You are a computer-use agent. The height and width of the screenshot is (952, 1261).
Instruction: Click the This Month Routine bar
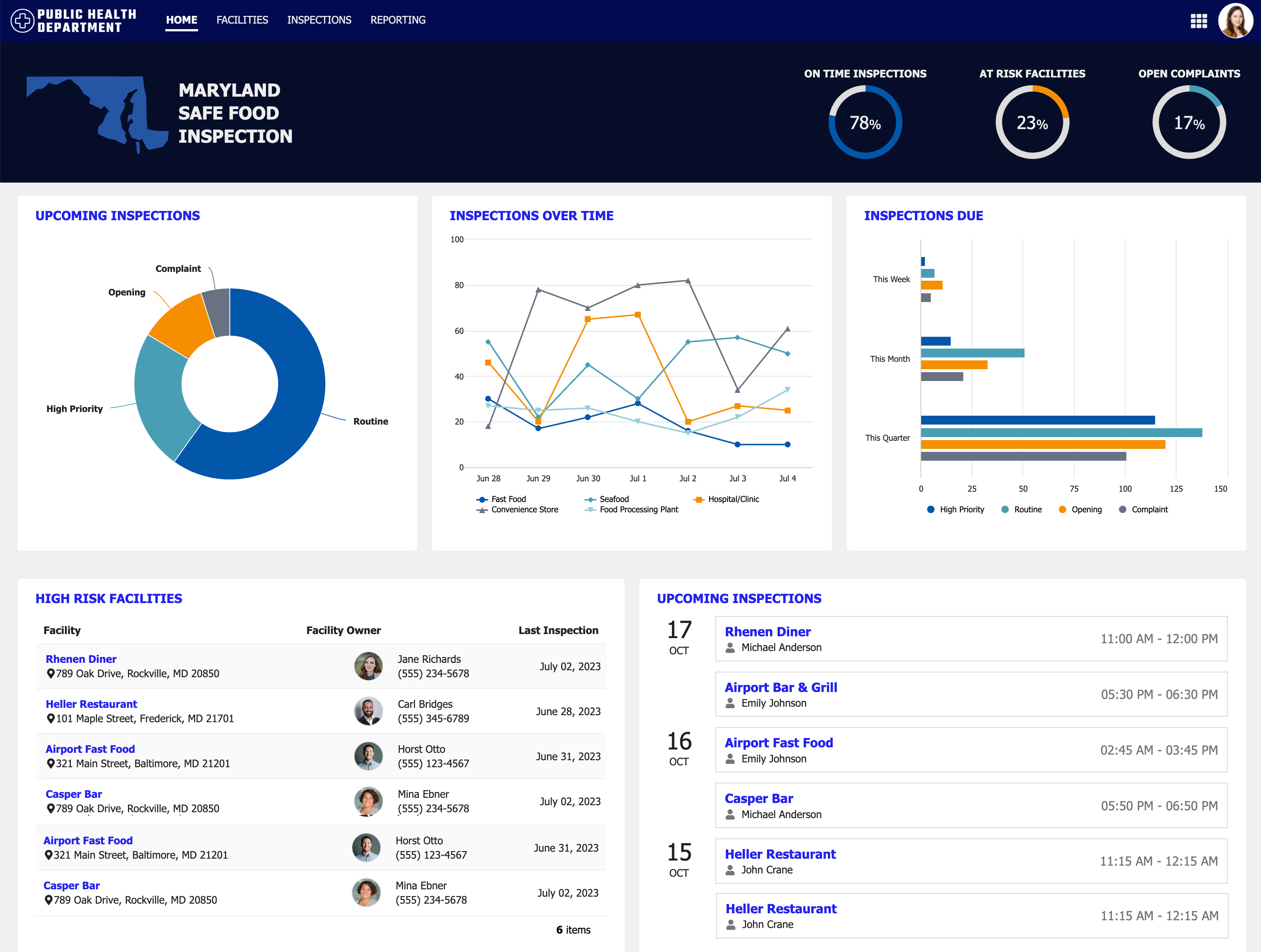tap(972, 353)
